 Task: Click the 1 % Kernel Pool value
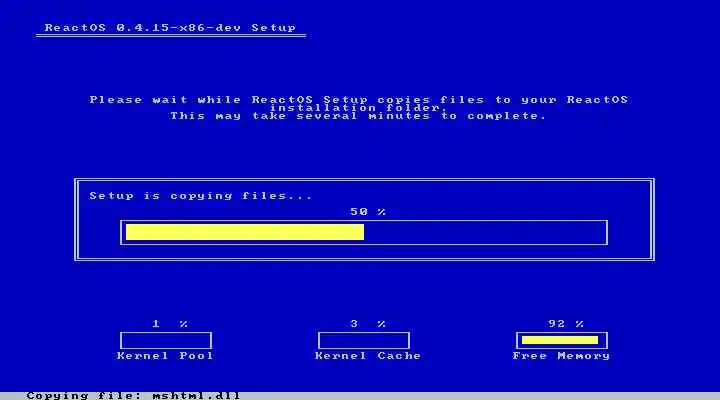(170, 324)
